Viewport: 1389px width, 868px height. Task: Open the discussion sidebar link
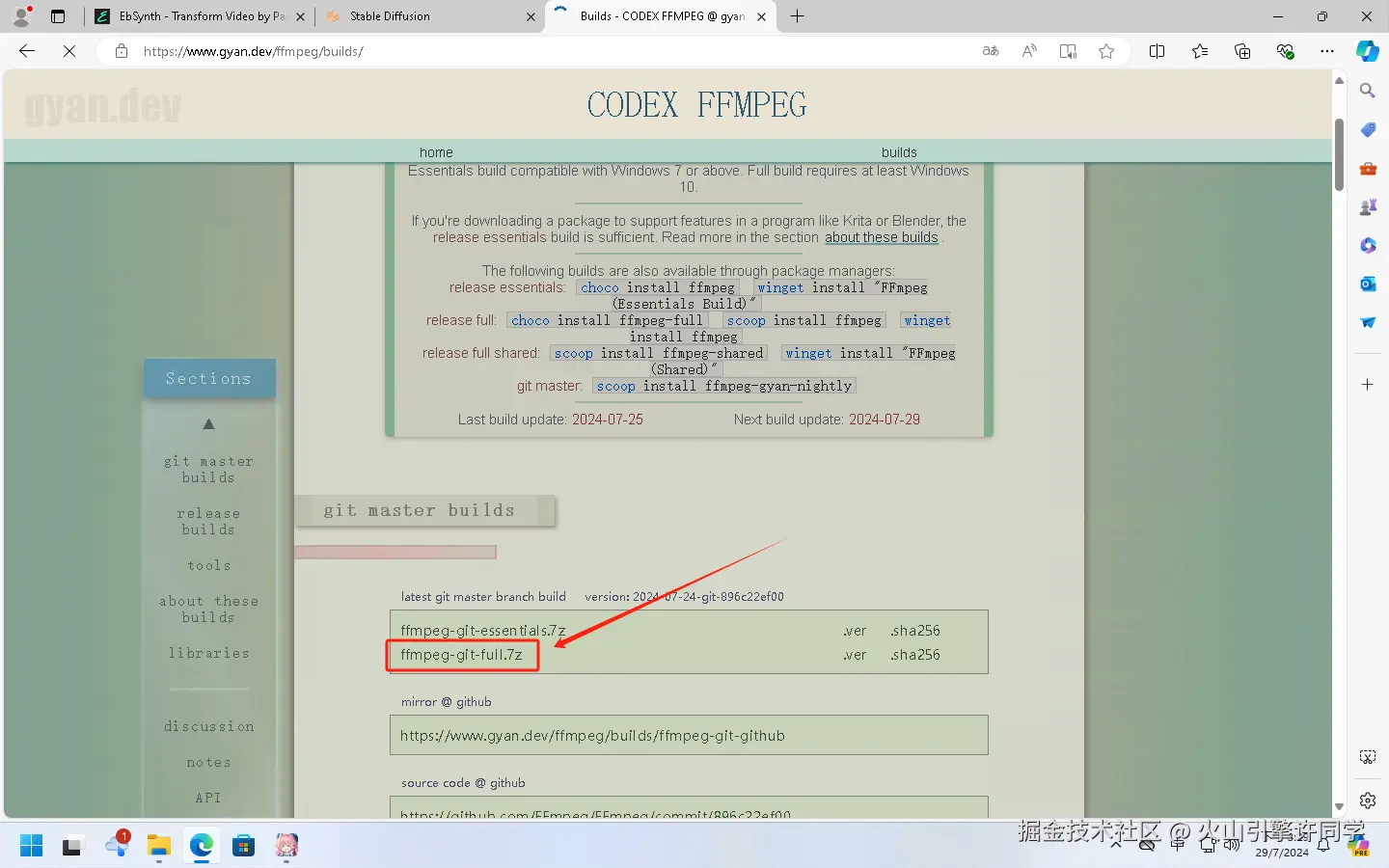pos(208,727)
